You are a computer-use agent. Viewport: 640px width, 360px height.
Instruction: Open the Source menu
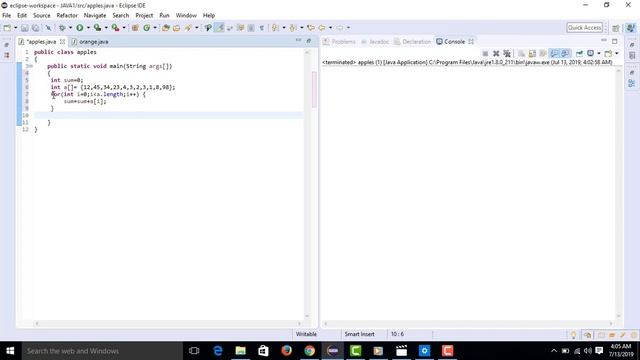(x=42, y=16)
